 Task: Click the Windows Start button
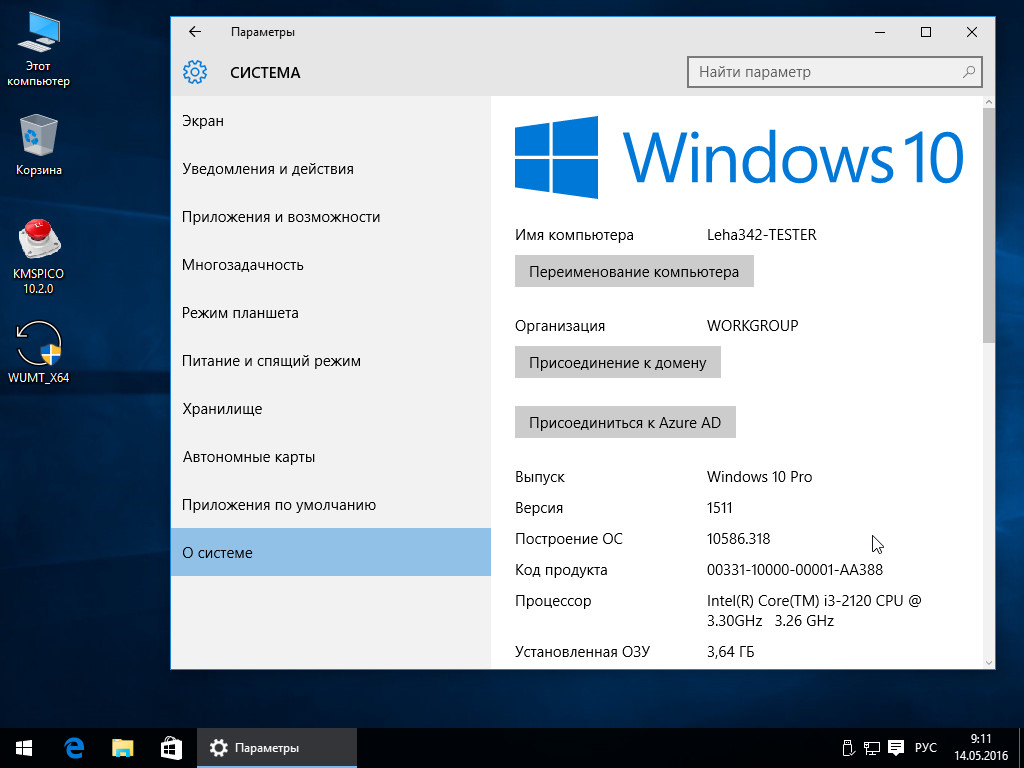tap(24, 747)
